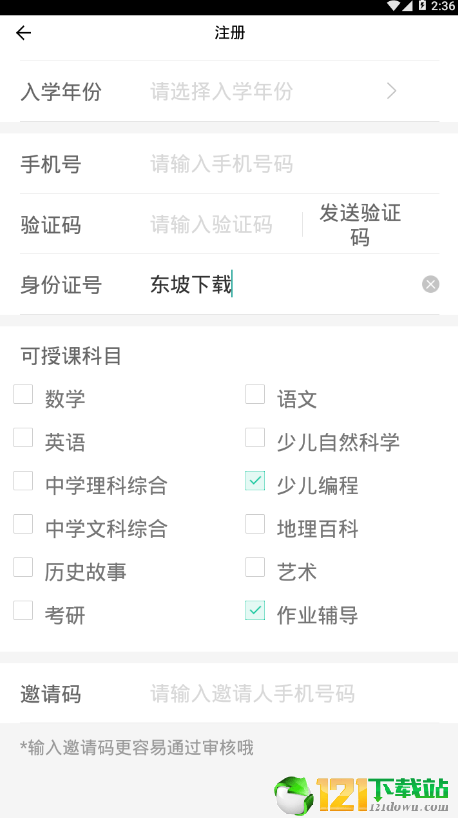Image resolution: width=458 pixels, height=818 pixels.
Task: Check the 语文 subject box
Action: tap(255, 394)
